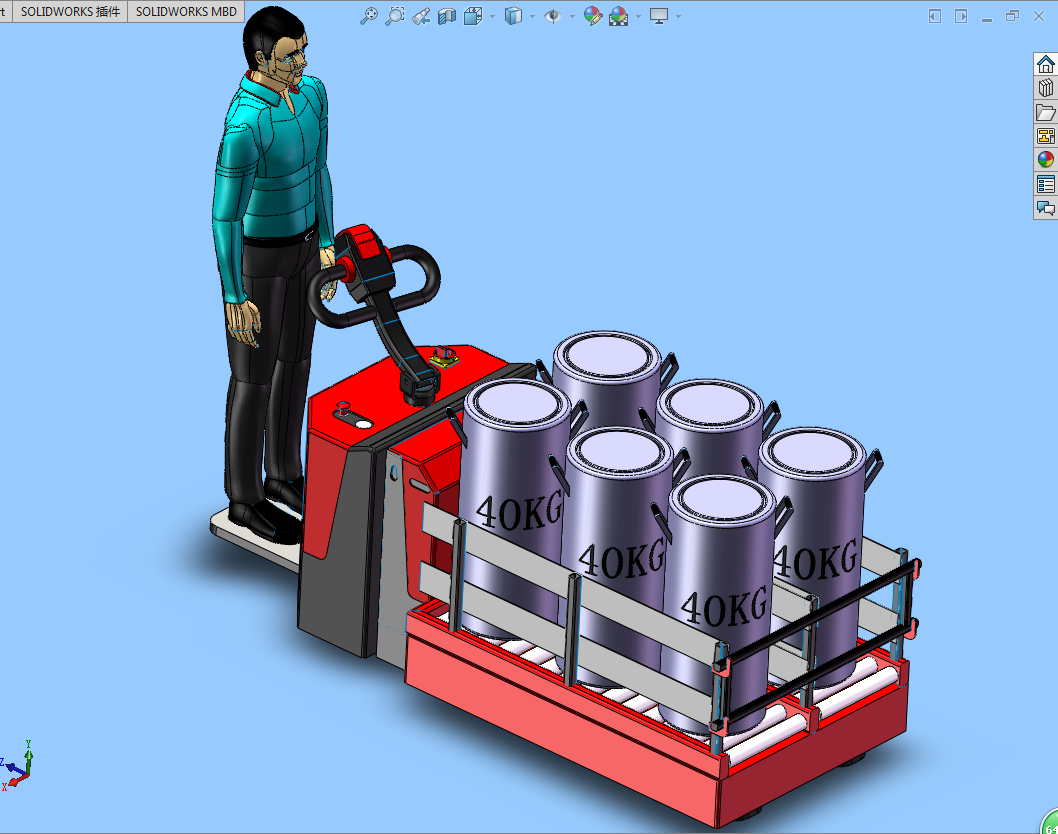The width and height of the screenshot is (1058, 834).
Task: Open the View Settings dropdown arrow
Action: (678, 16)
